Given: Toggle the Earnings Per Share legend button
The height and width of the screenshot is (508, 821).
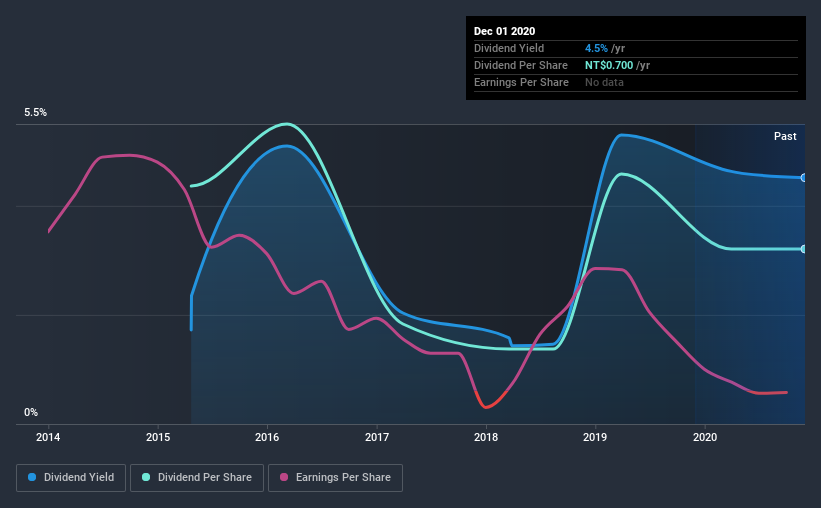Looking at the screenshot, I should (x=336, y=478).
